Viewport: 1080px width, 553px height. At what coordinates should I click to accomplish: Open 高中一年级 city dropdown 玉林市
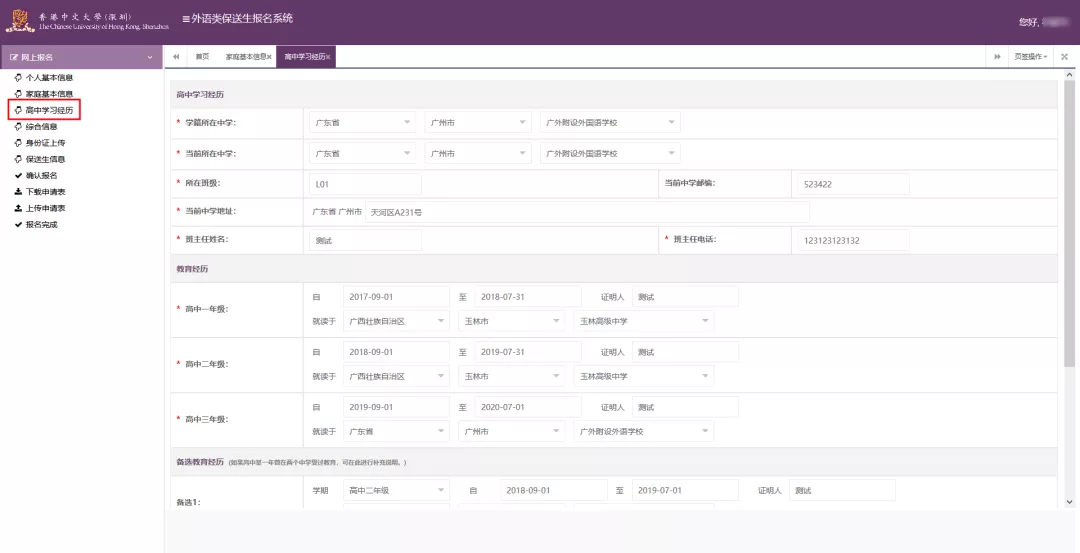point(512,321)
